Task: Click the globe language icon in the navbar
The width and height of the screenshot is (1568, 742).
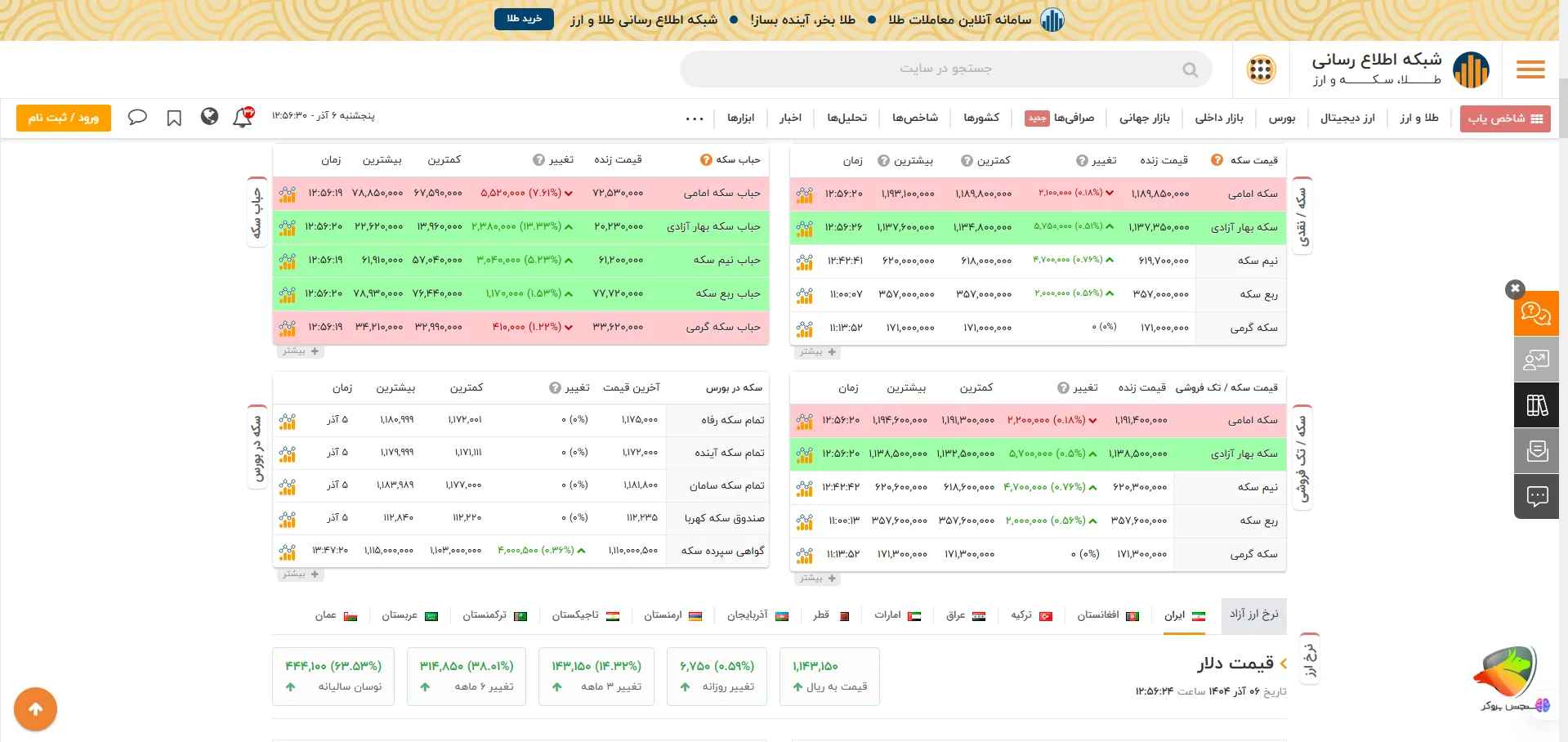Action: coord(209,117)
